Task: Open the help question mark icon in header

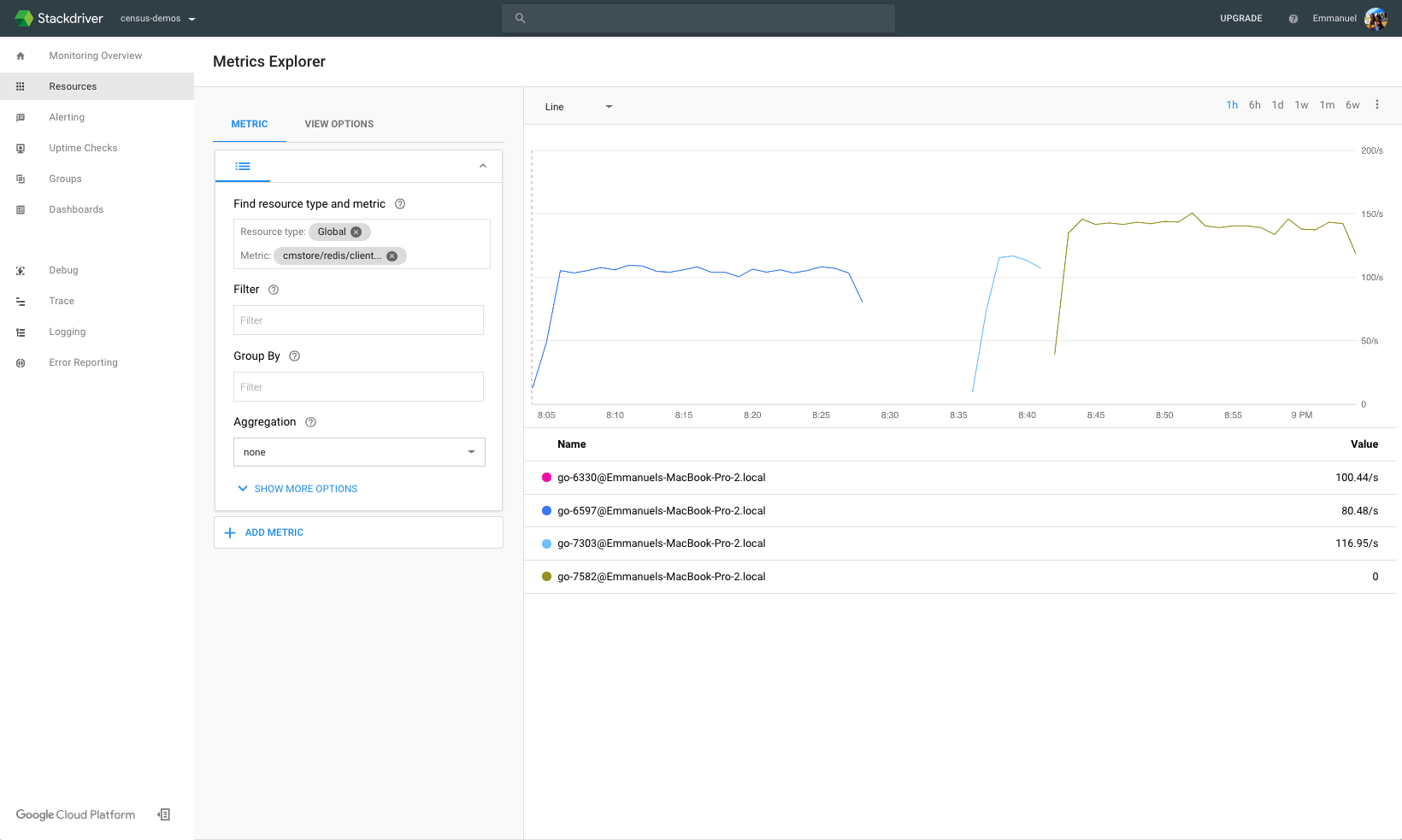Action: pyautogui.click(x=1293, y=19)
